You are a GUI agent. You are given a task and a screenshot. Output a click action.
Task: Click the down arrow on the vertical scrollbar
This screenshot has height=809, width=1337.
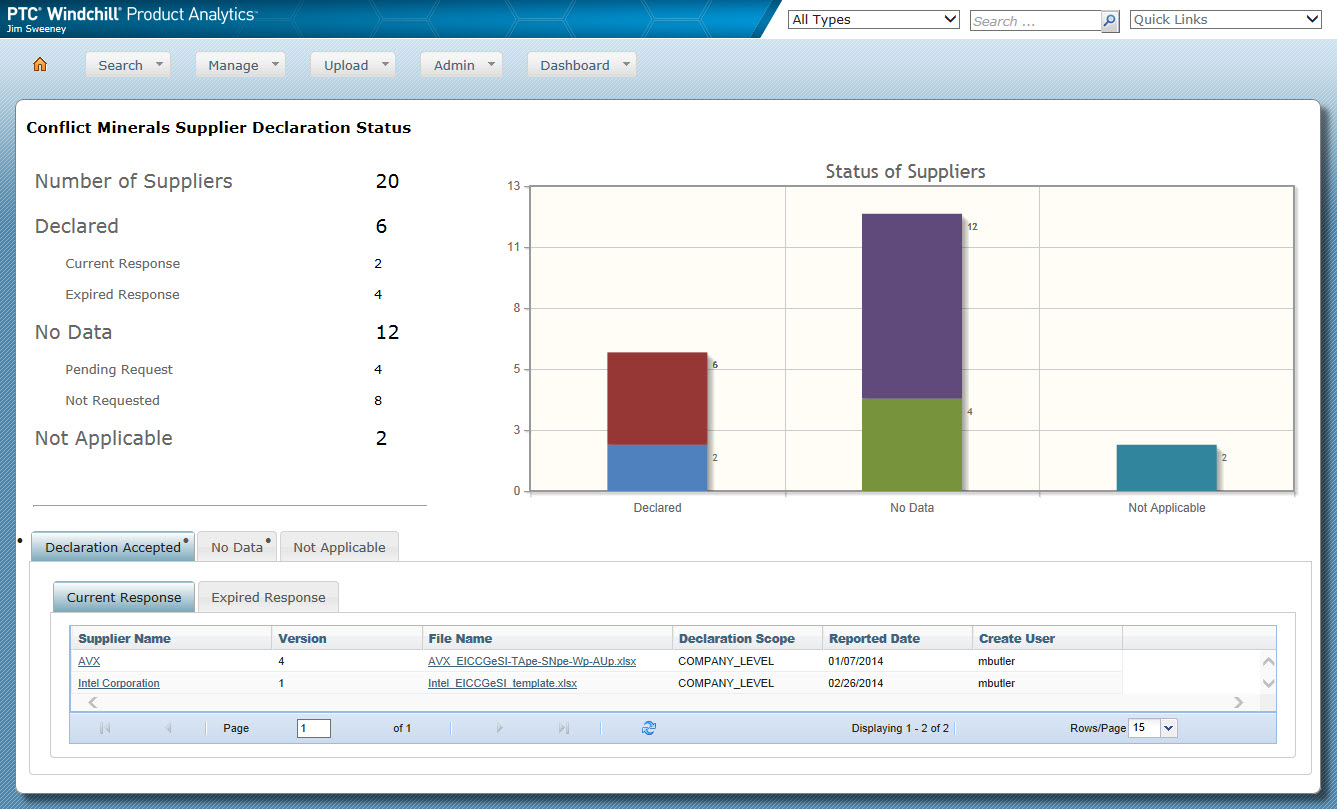[x=1268, y=685]
